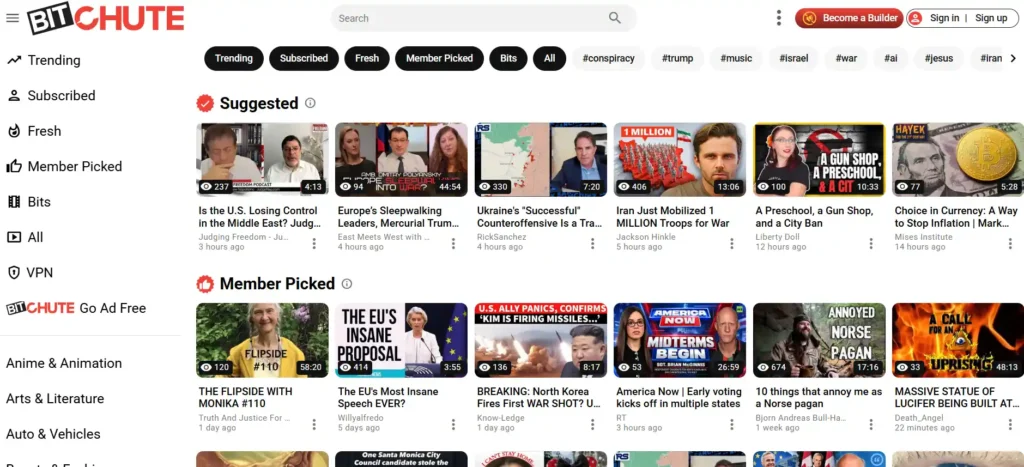Open the Auto & Vehicles category
This screenshot has width=1024, height=467.
pyautogui.click(x=54, y=434)
